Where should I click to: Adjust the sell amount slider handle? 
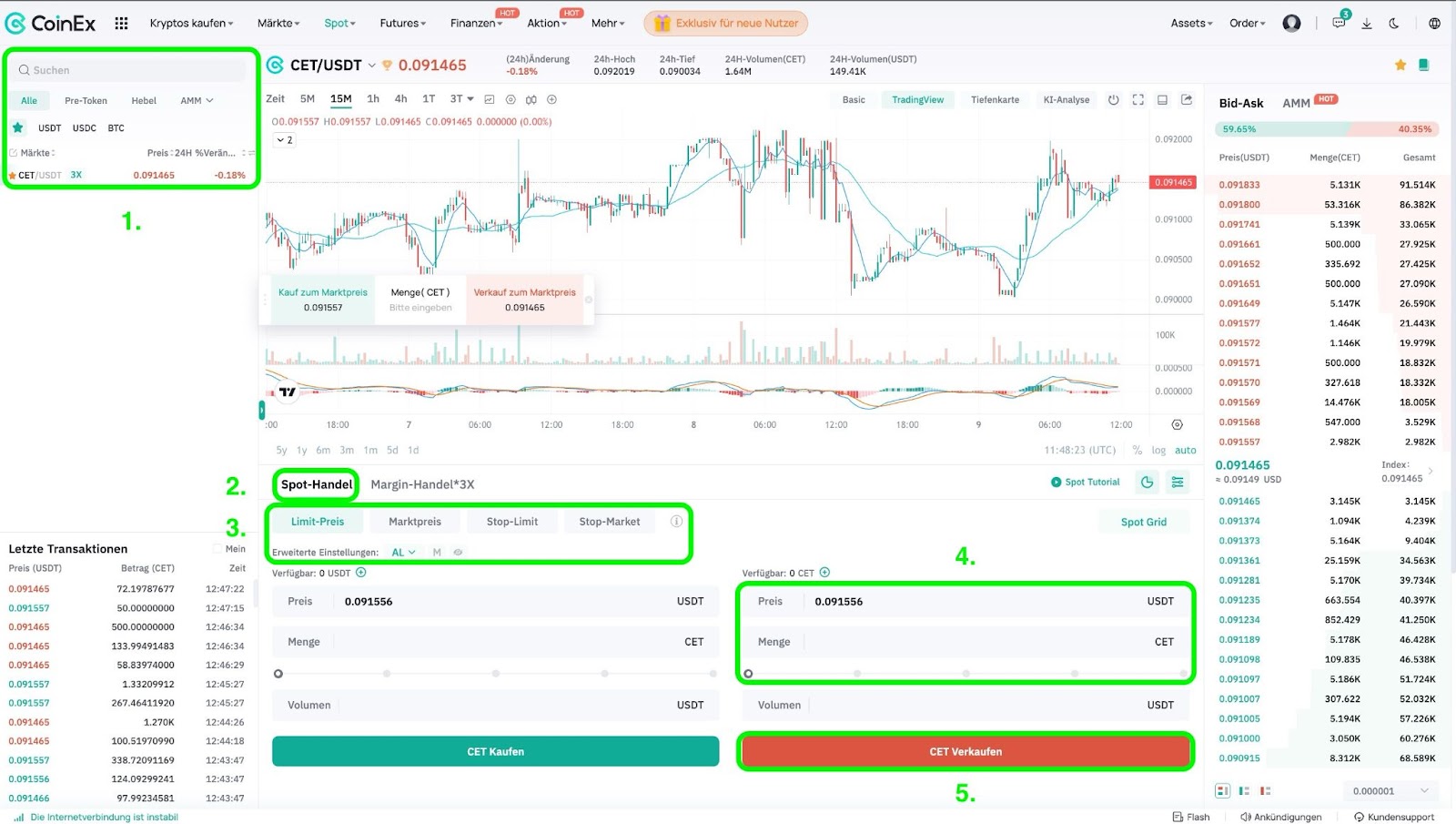point(748,674)
